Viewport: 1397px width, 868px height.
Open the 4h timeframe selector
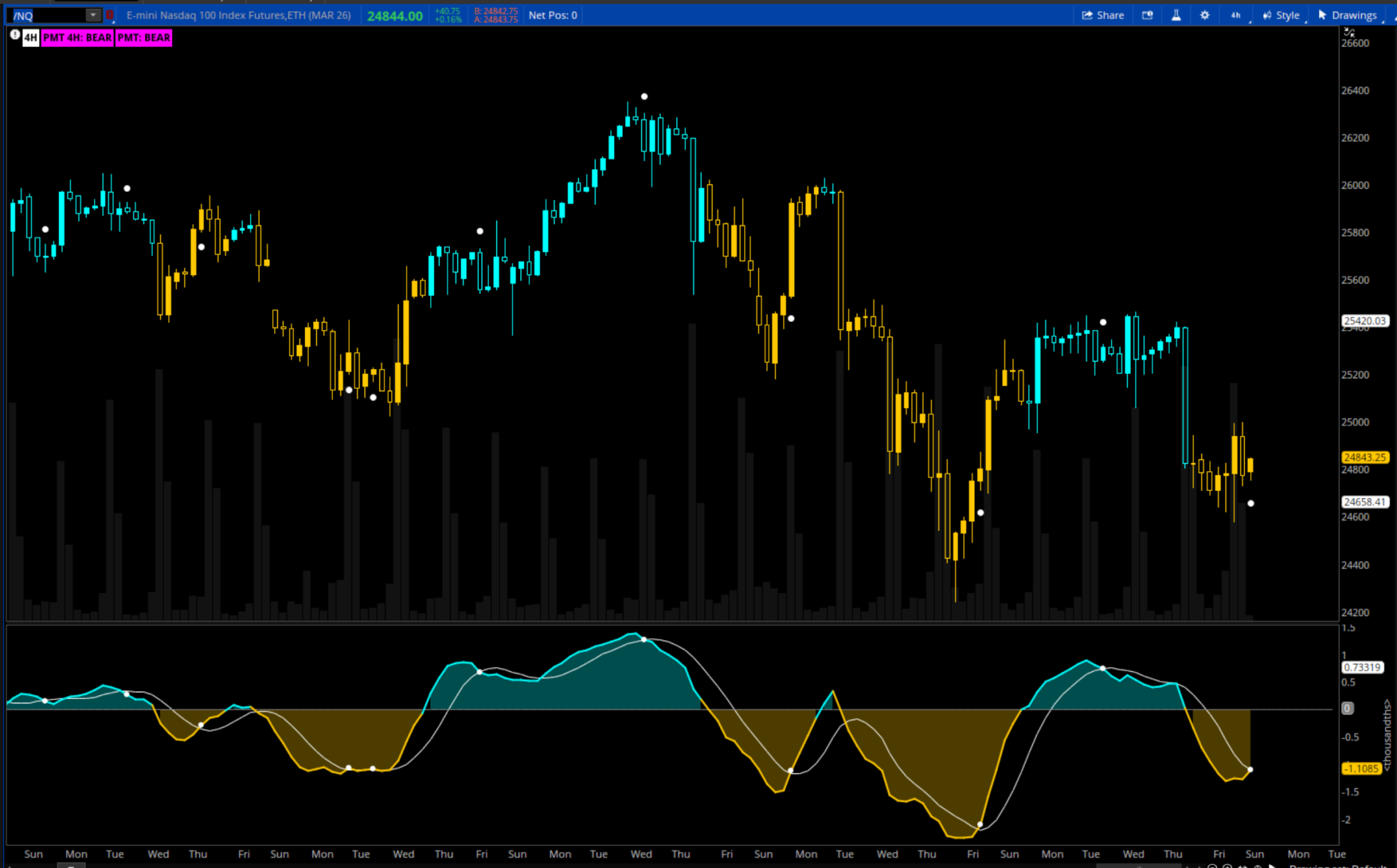pos(1236,15)
